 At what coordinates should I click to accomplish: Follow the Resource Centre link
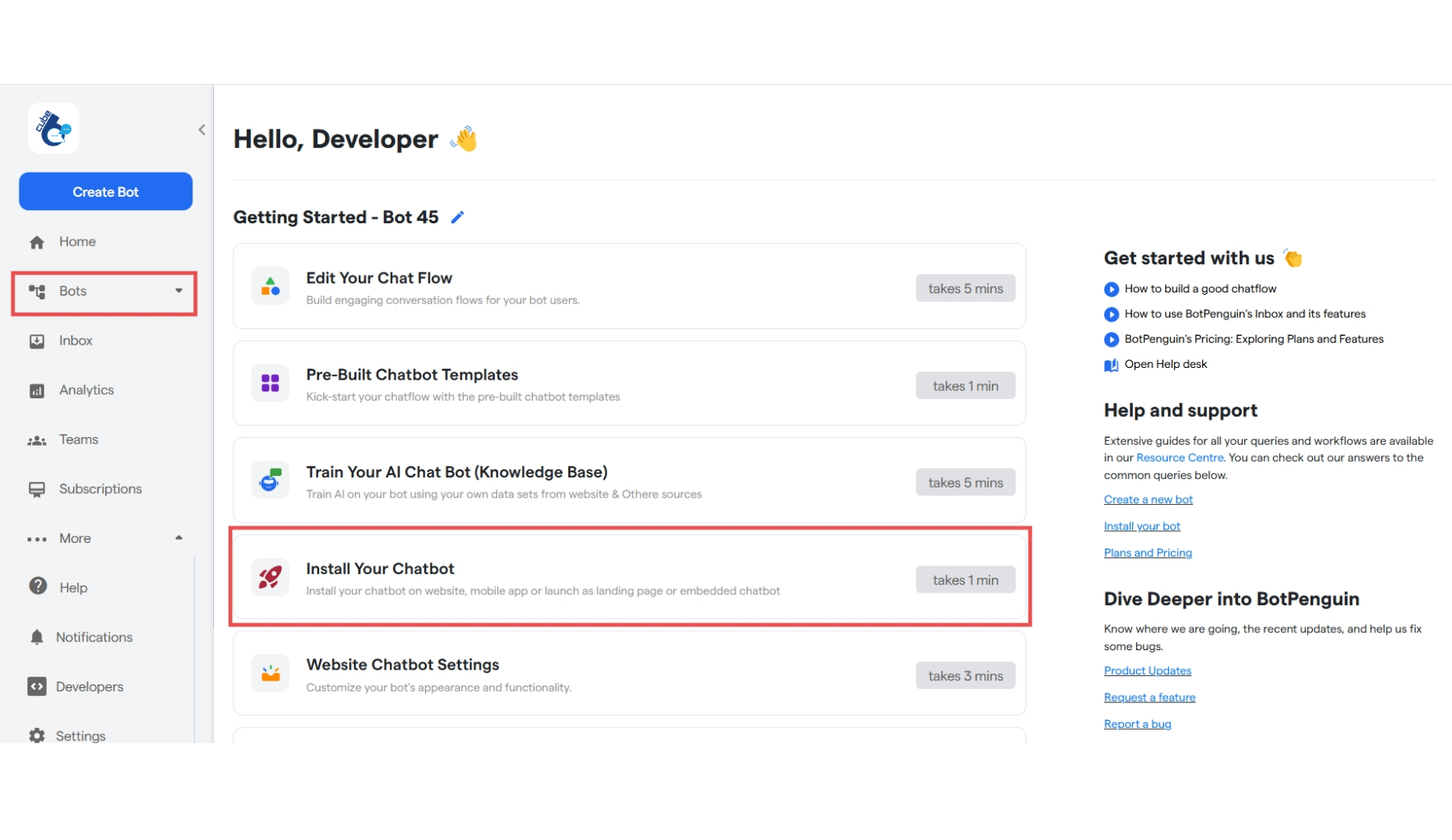pyautogui.click(x=1179, y=457)
